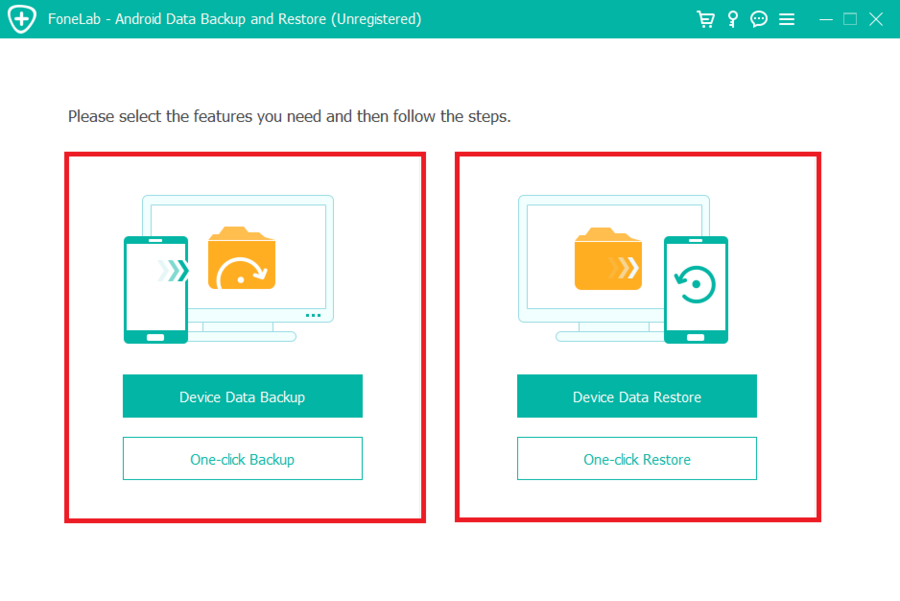This screenshot has width=900, height=601.
Task: Select Device Data Backup
Action: click(242, 396)
